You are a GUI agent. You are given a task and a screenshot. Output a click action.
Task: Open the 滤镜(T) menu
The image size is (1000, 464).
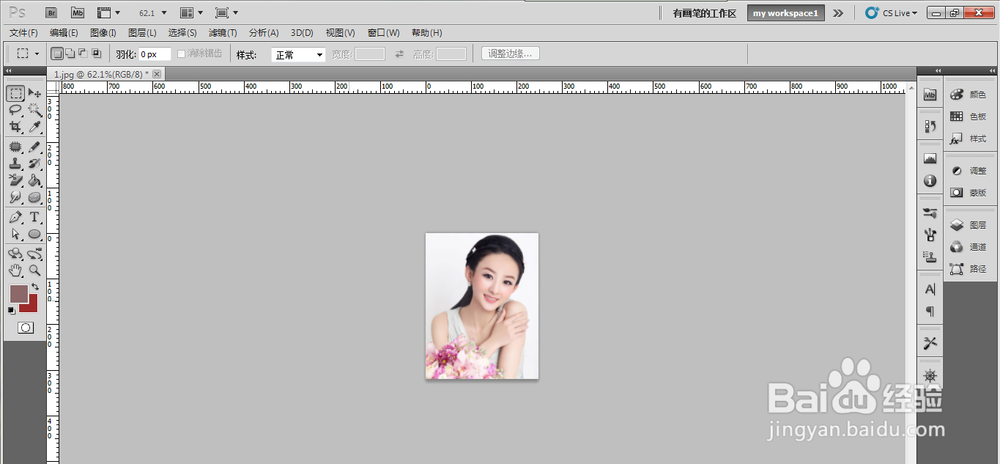point(222,33)
